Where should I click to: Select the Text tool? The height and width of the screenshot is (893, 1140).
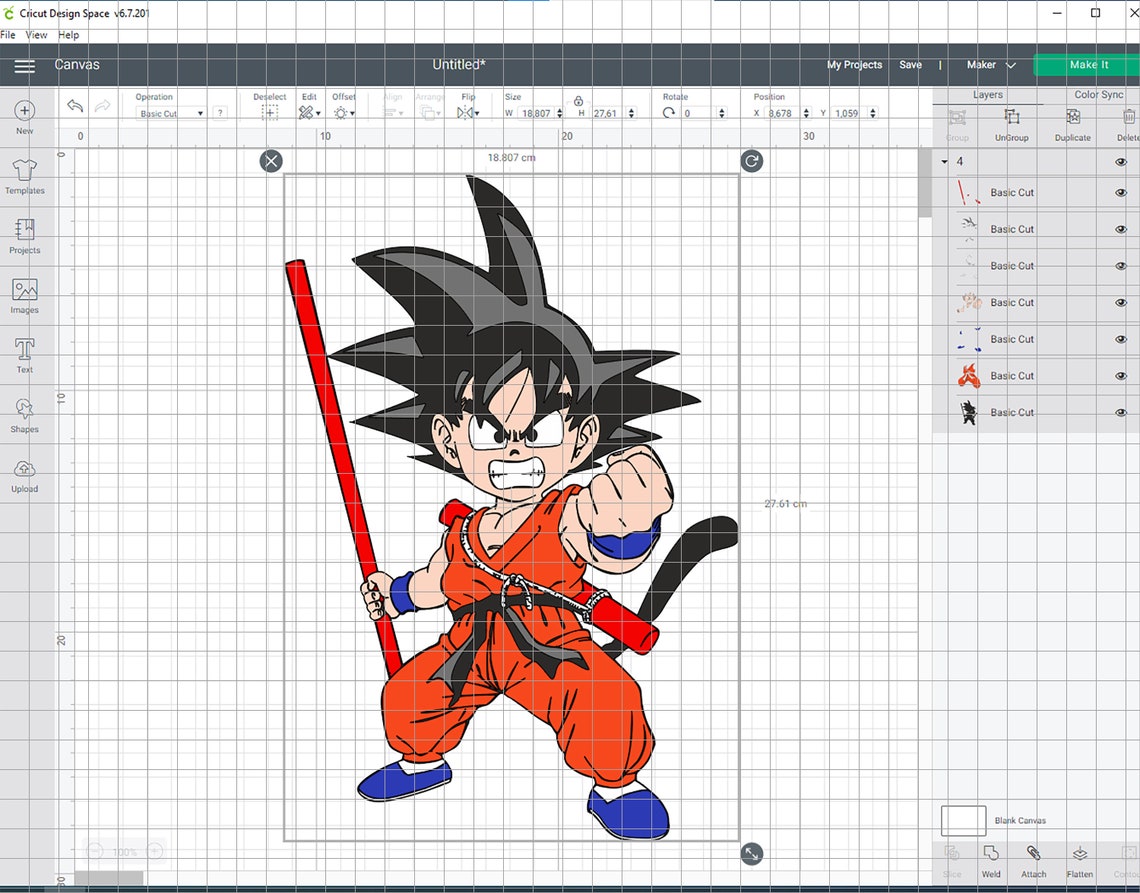click(x=25, y=349)
